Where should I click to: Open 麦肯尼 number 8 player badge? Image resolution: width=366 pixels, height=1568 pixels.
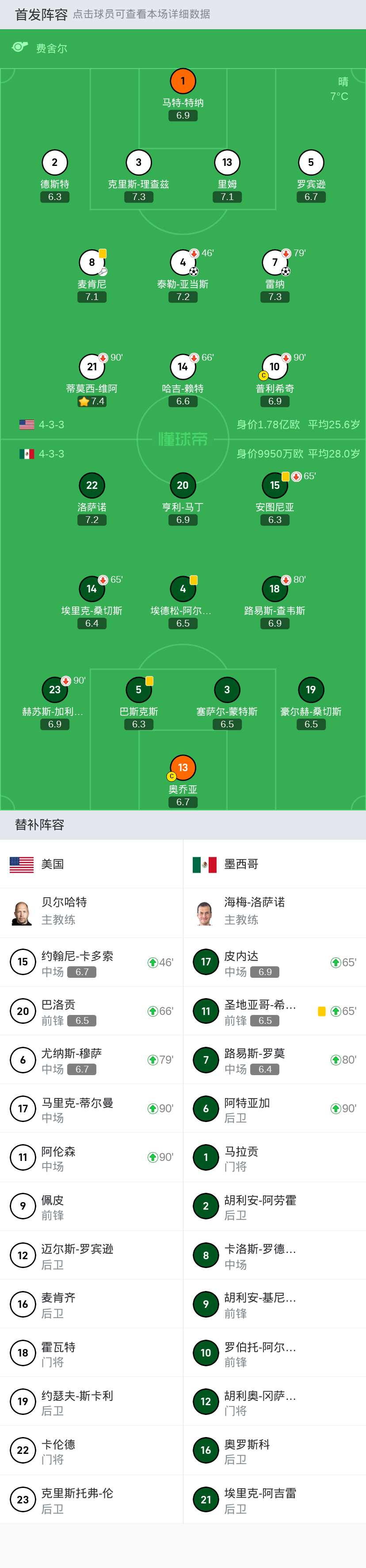(x=92, y=262)
